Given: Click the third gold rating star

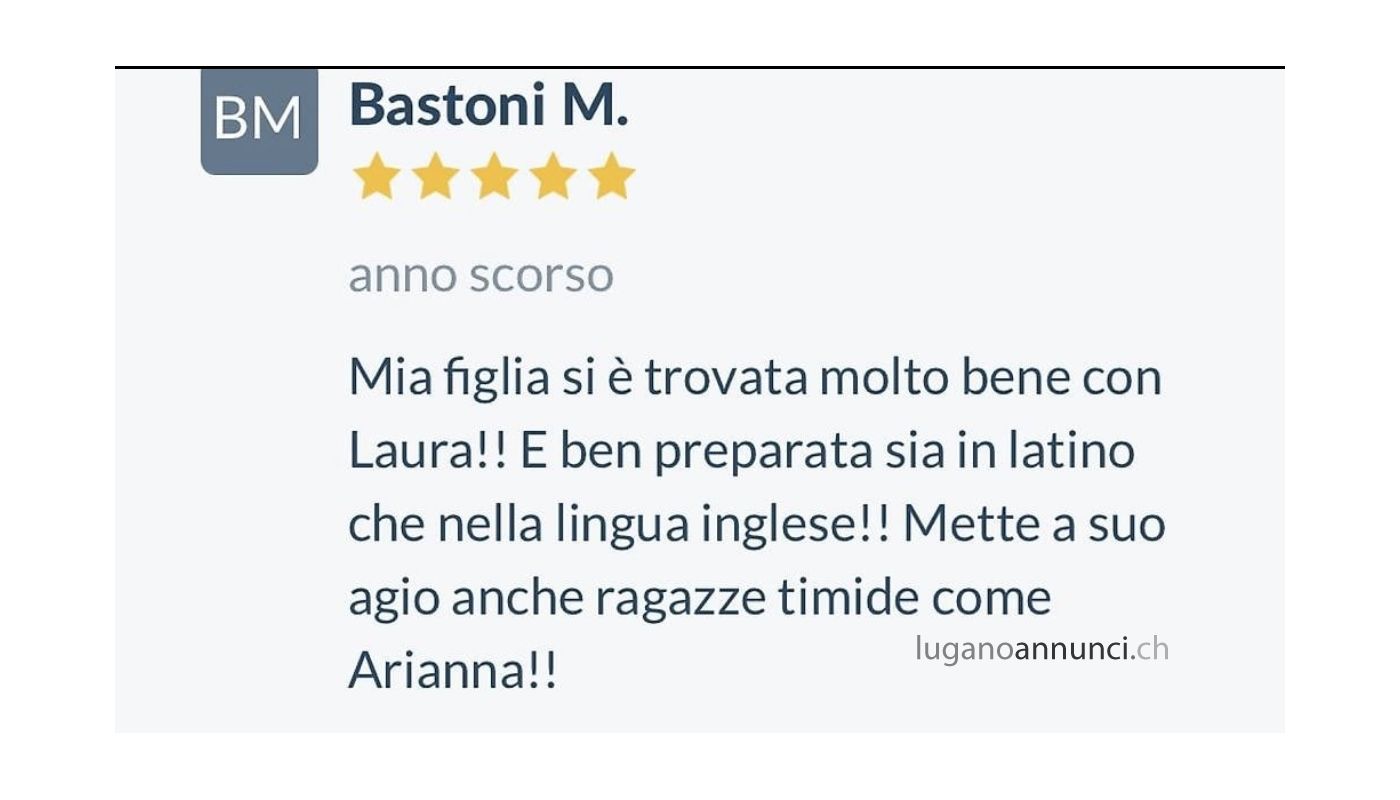Looking at the screenshot, I should pos(495,176).
